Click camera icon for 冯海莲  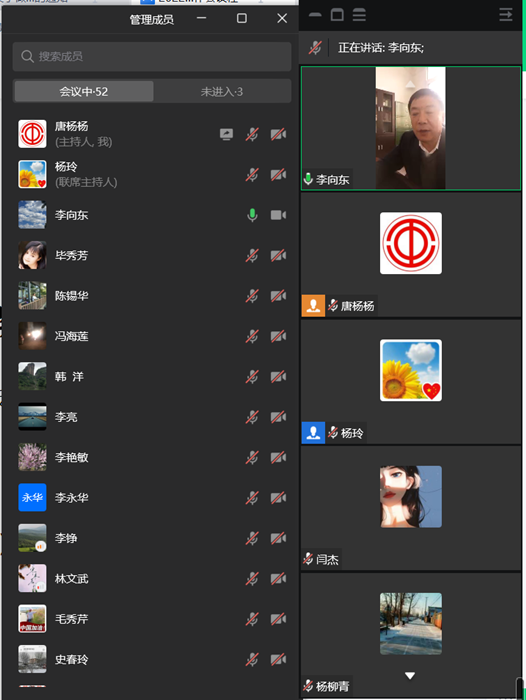(278, 336)
